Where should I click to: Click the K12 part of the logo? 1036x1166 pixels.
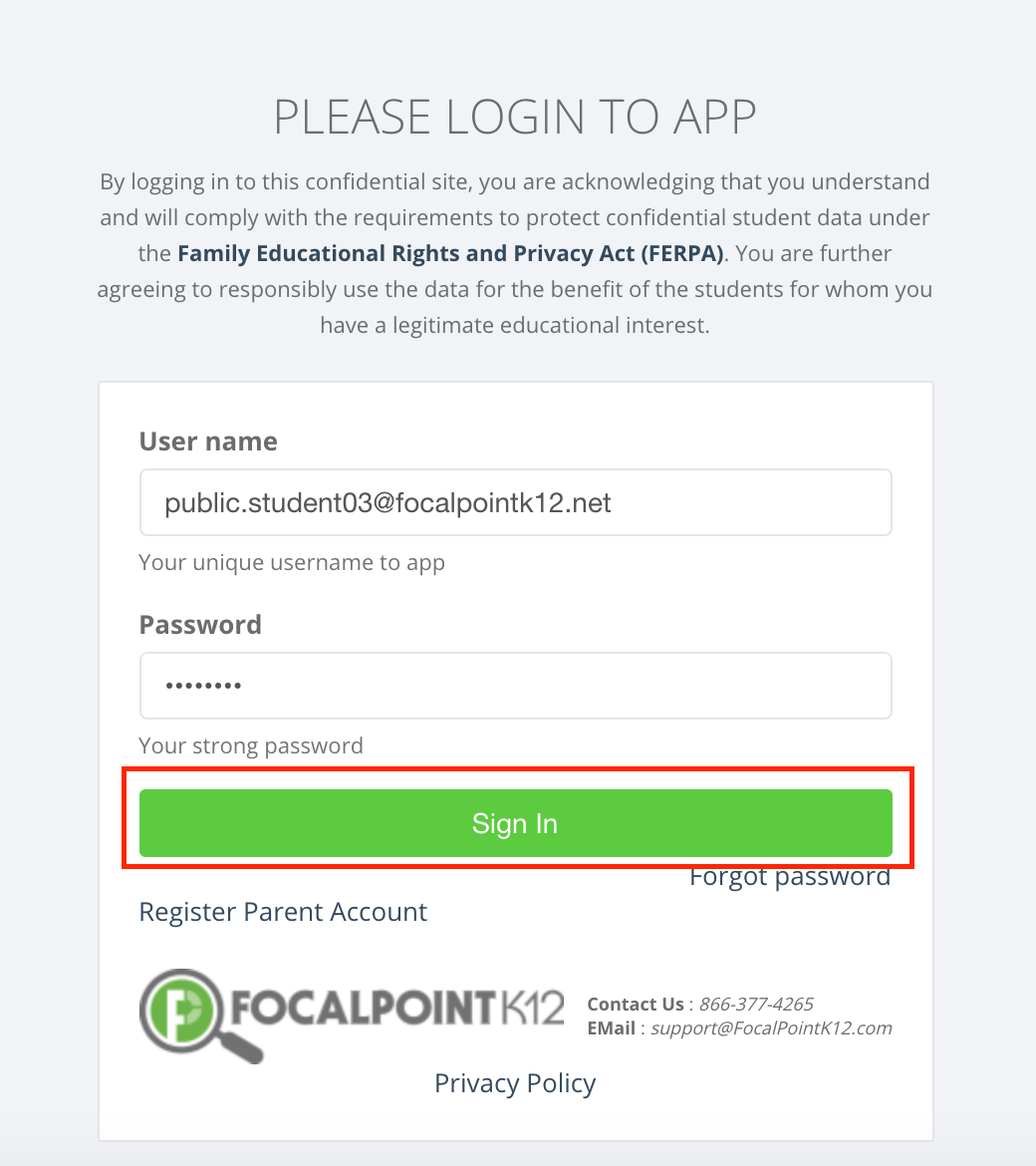coord(531,1008)
